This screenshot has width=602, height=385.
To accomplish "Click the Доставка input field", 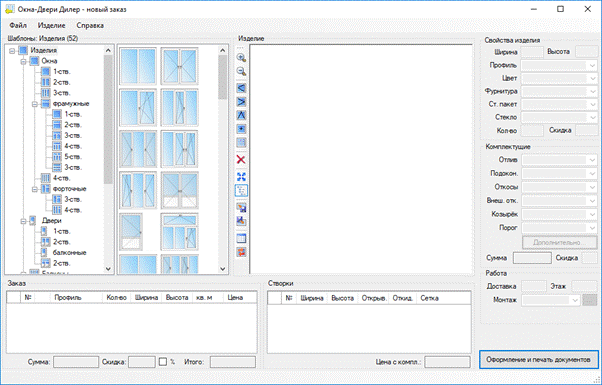I will click(x=534, y=286).
